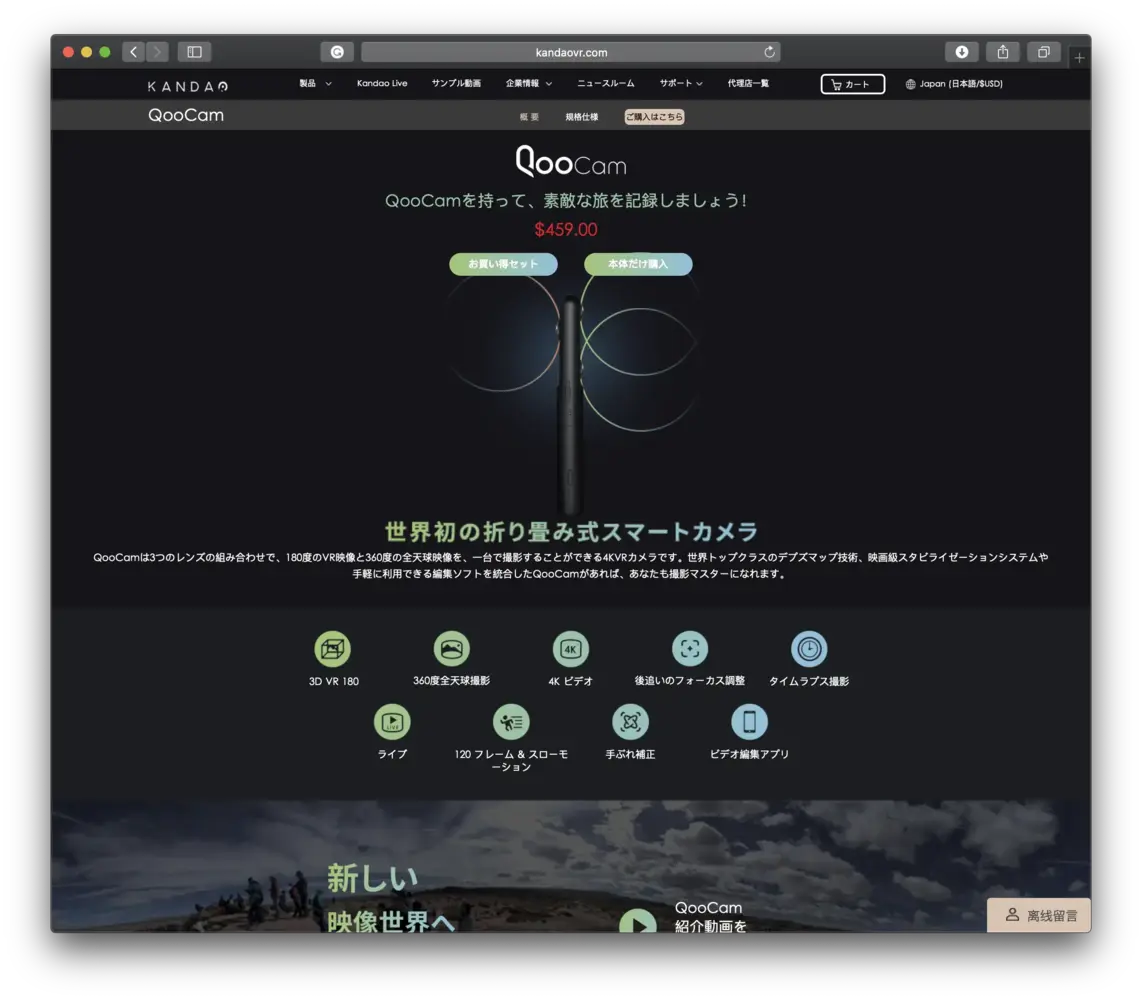
Task: Open the カート shopping cart
Action: pos(852,84)
